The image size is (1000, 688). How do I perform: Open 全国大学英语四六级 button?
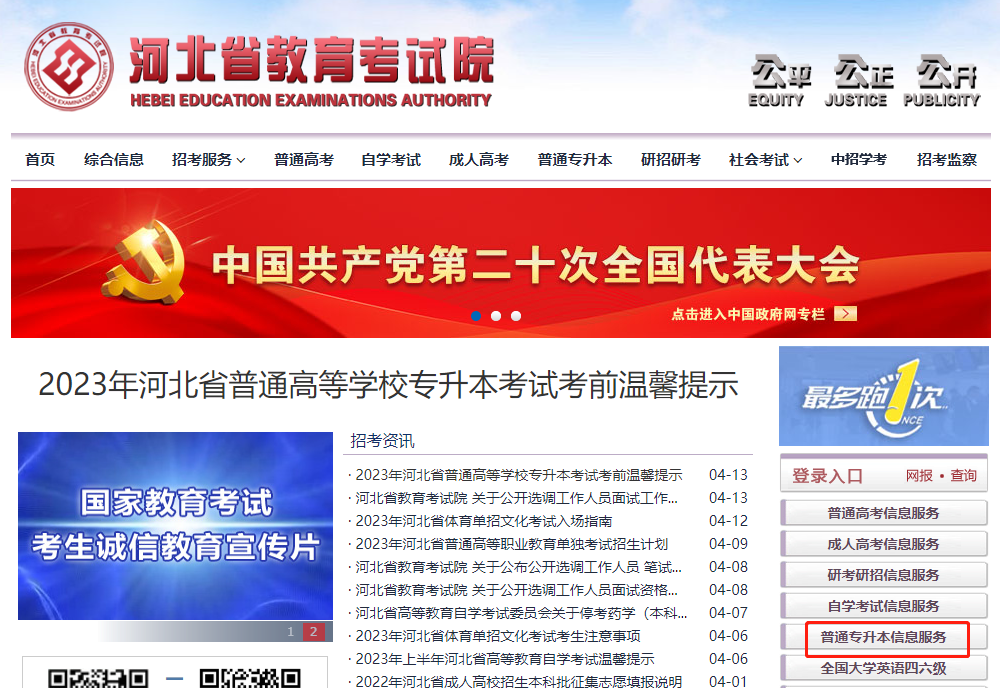pos(883,668)
